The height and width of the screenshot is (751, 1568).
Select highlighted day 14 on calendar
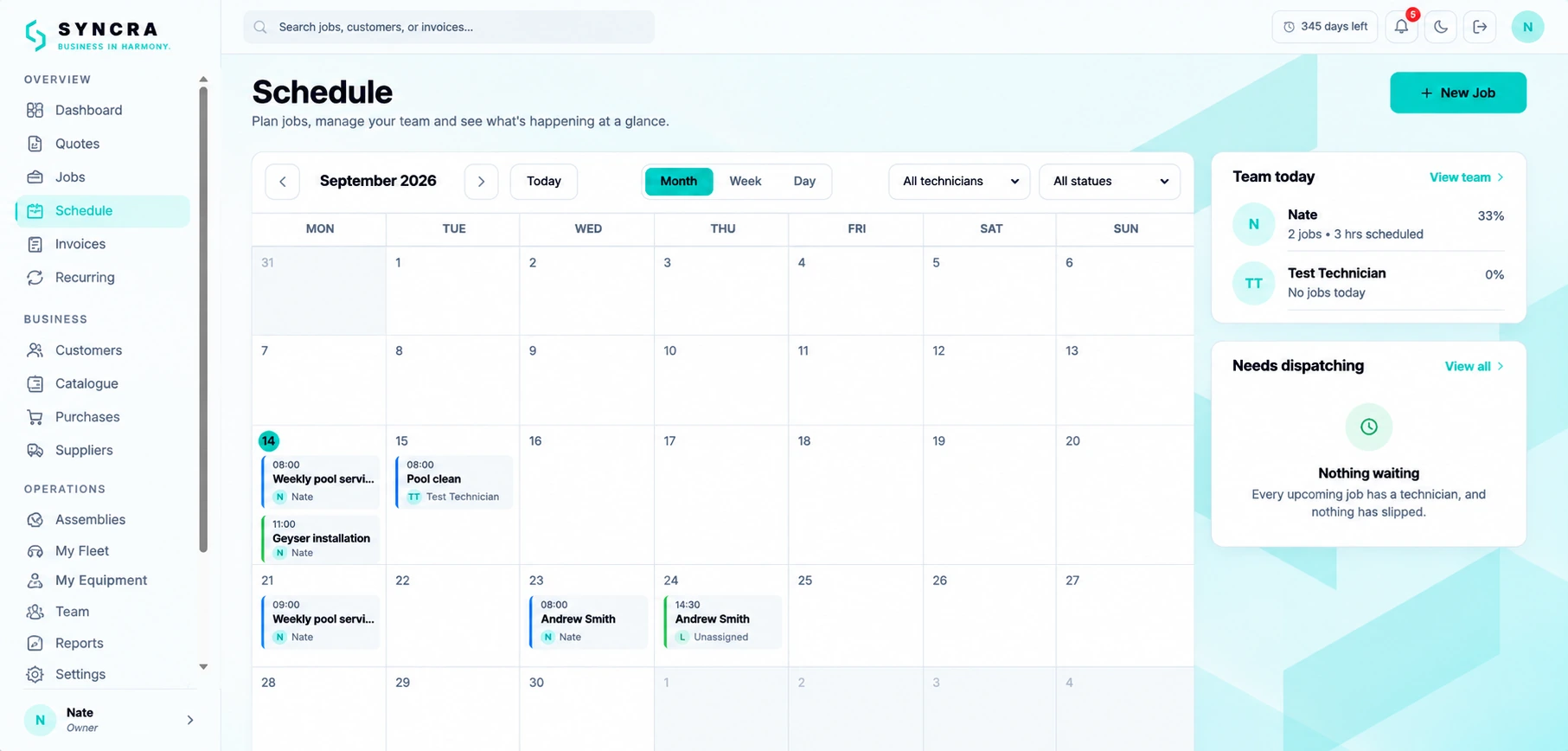[269, 441]
